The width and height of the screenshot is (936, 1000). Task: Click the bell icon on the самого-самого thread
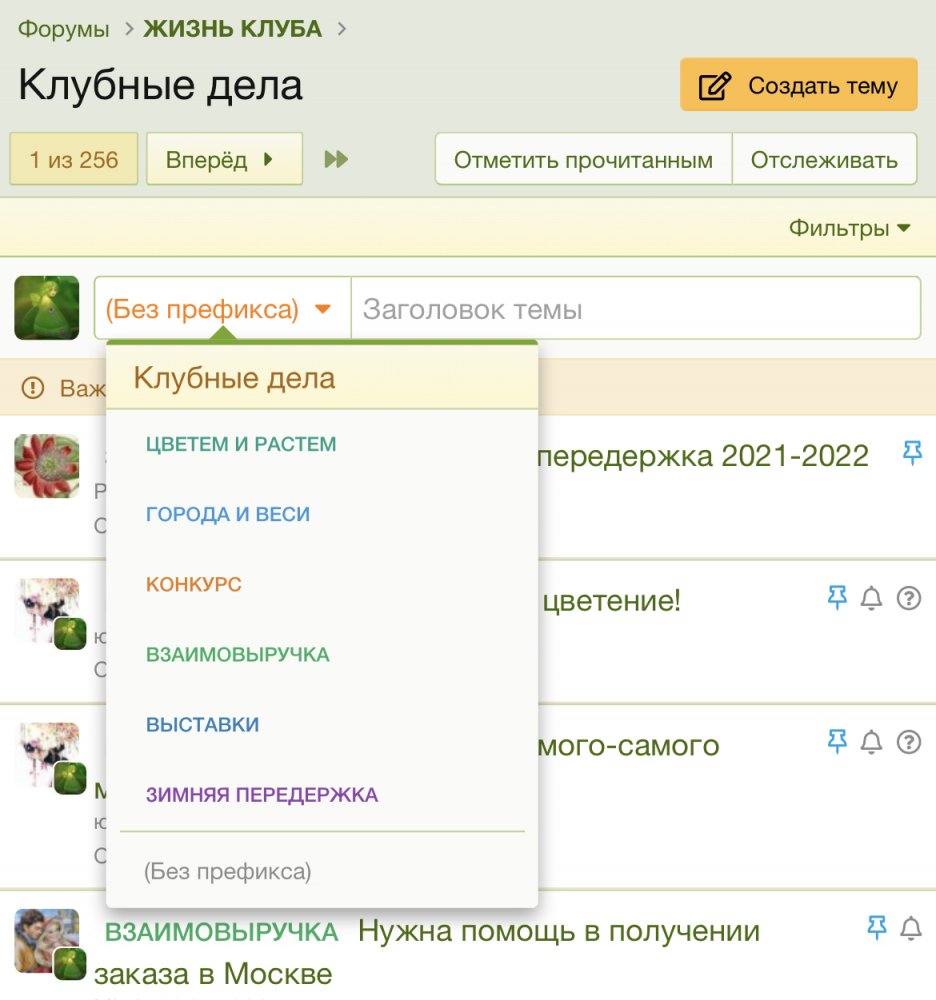pos(872,742)
